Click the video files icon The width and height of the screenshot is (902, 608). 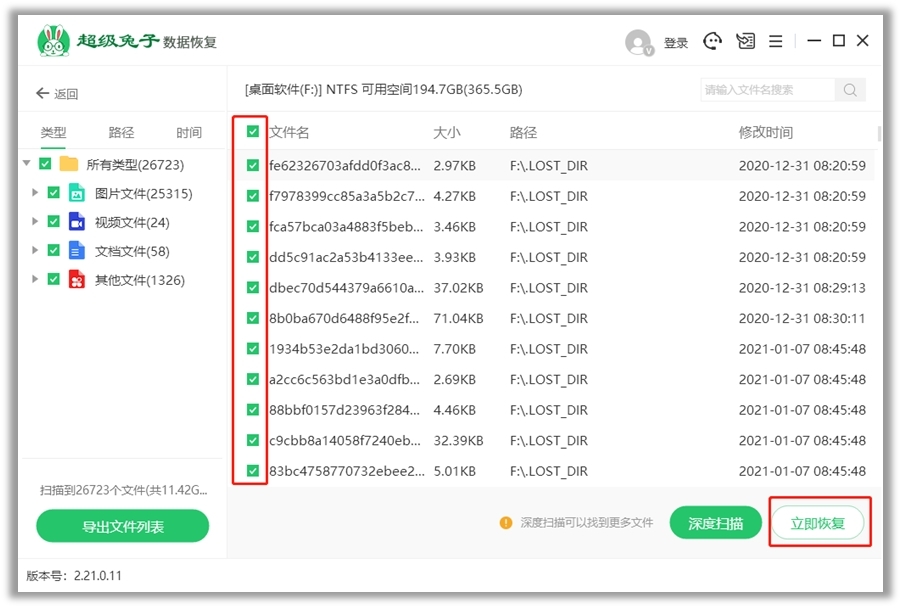(x=77, y=222)
